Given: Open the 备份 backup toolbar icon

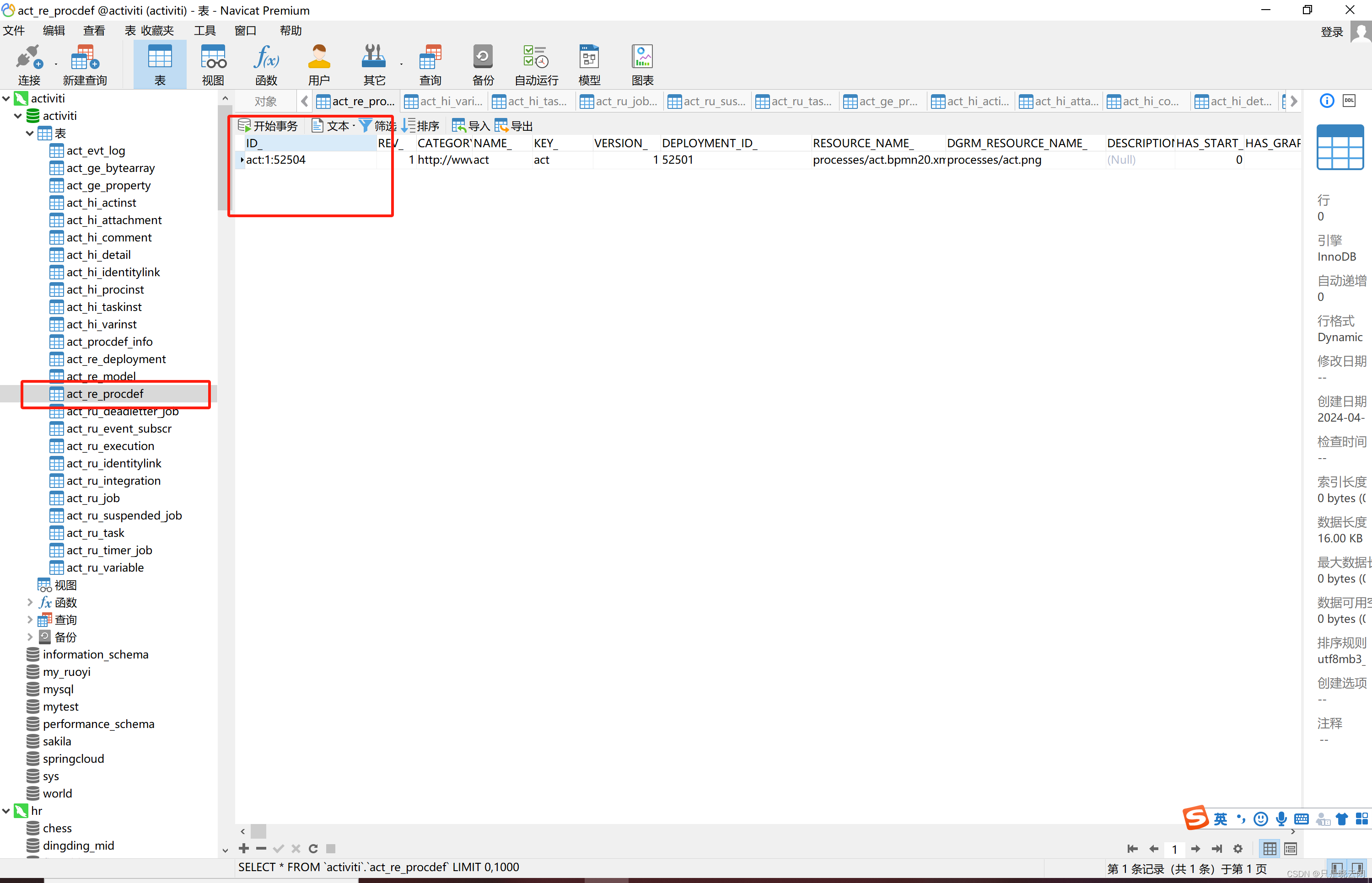Looking at the screenshot, I should (483, 64).
